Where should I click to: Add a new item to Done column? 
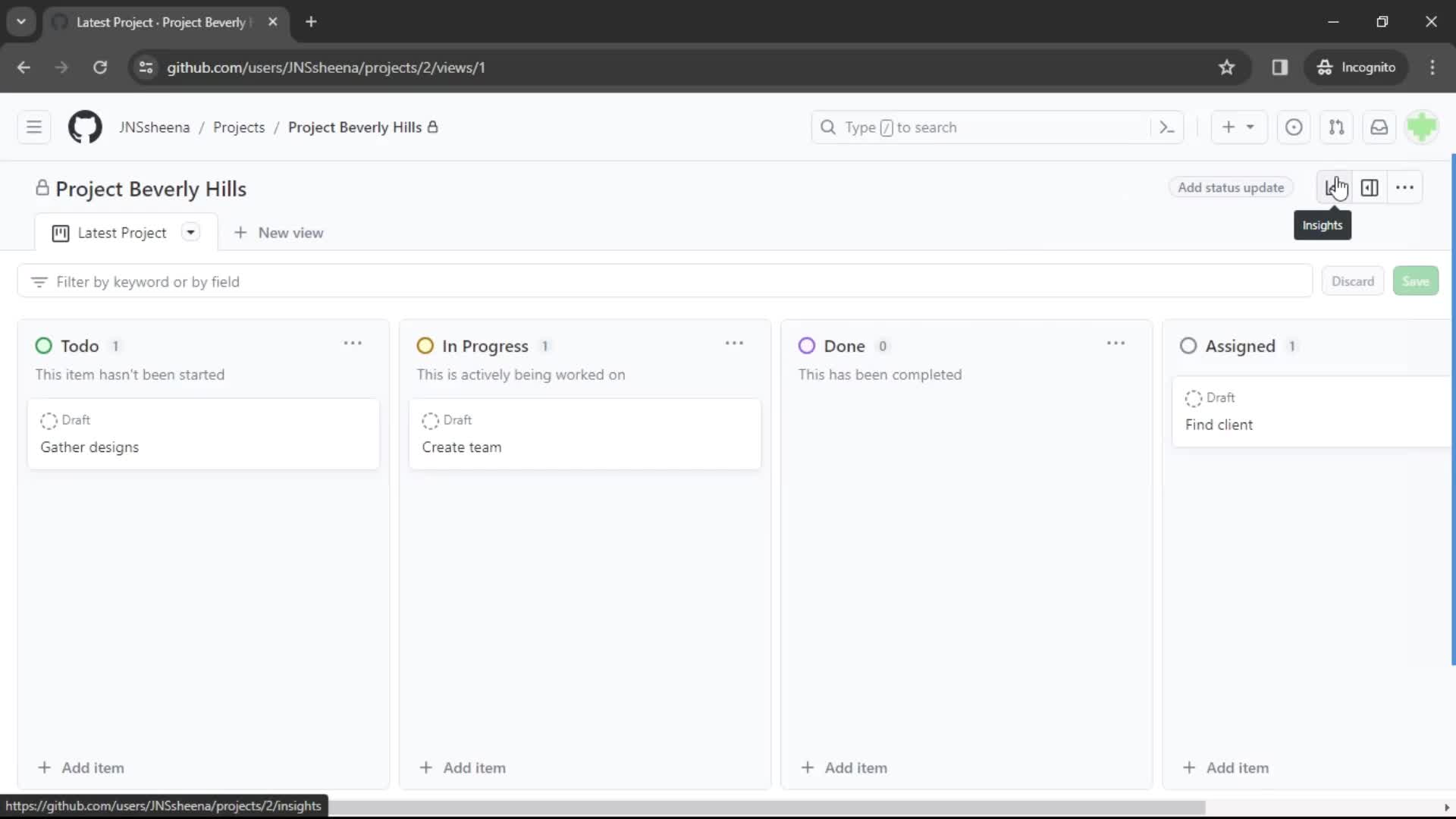click(x=844, y=767)
